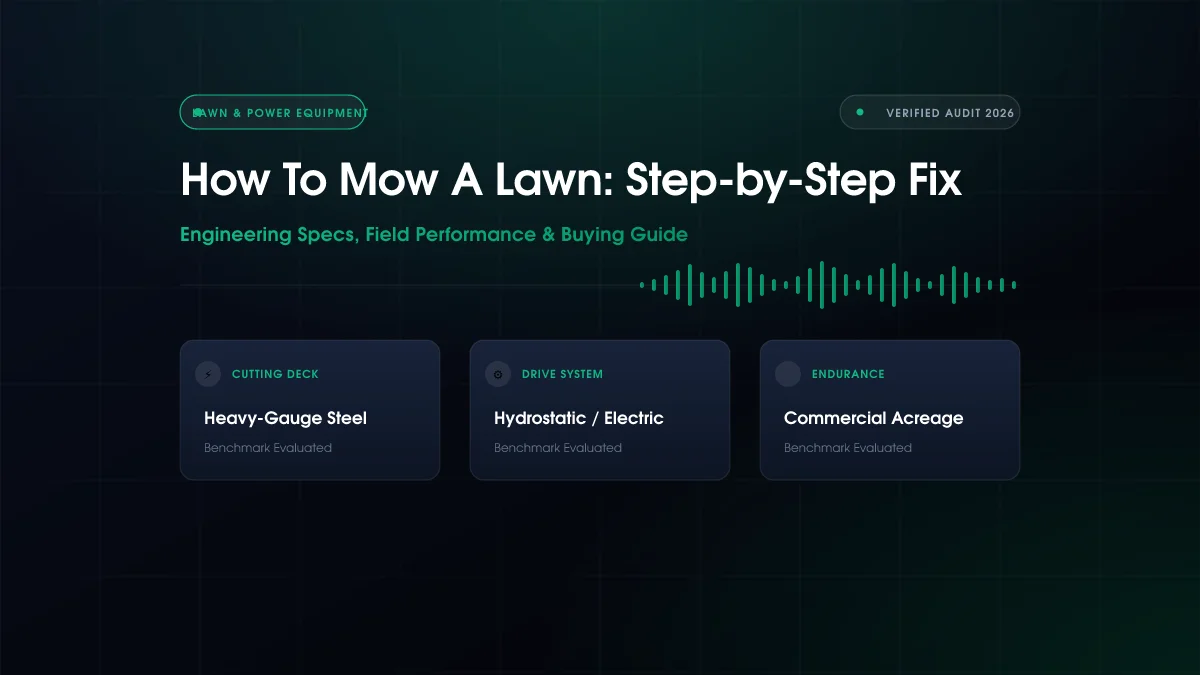Click the Engineering Specs subtitle text
Image resolution: width=1200 pixels, height=675 pixels.
pyautogui.click(x=434, y=235)
